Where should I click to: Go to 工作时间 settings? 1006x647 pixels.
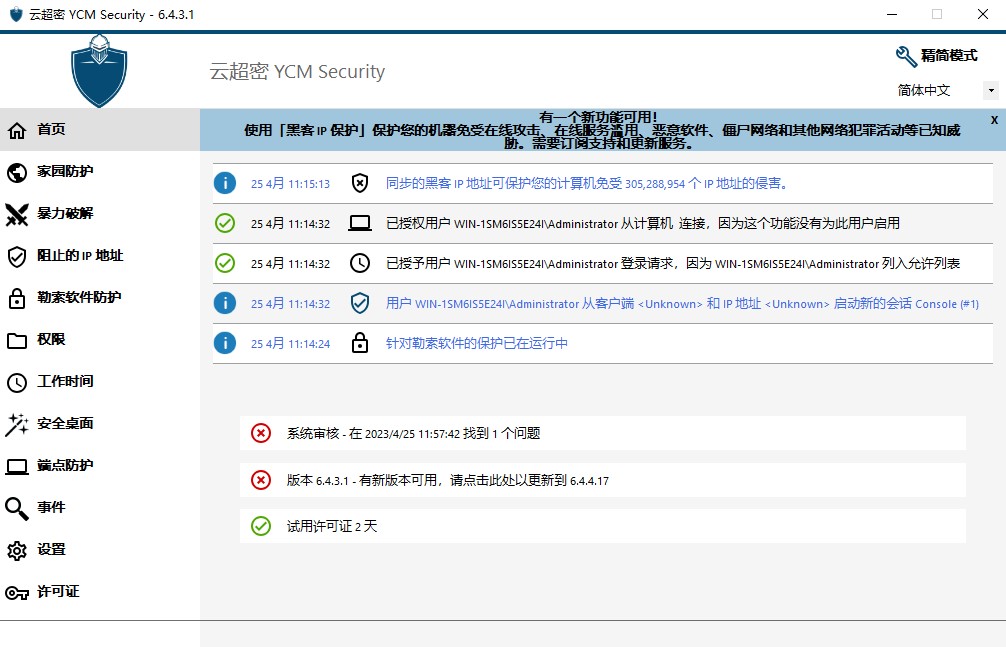(100, 382)
